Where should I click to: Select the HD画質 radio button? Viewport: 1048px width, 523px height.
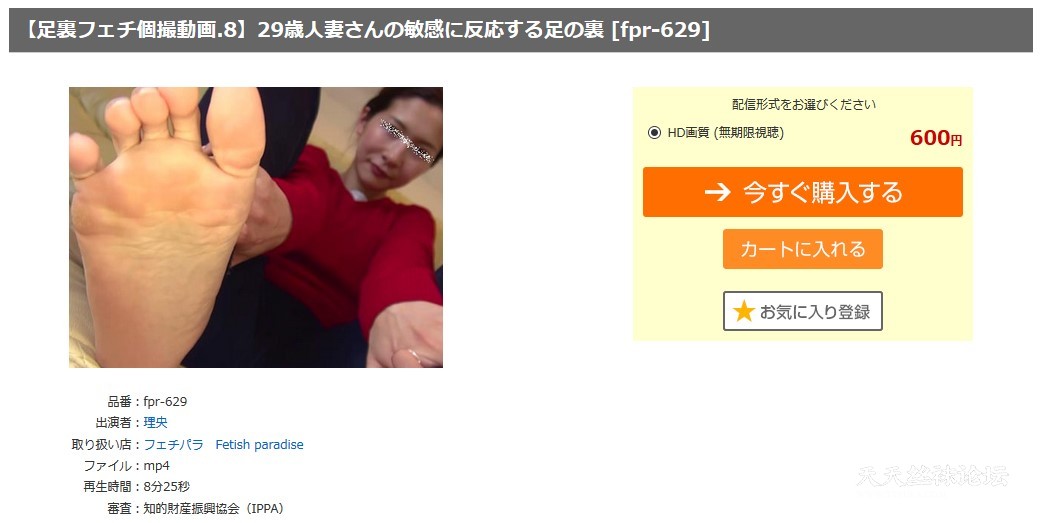[654, 132]
